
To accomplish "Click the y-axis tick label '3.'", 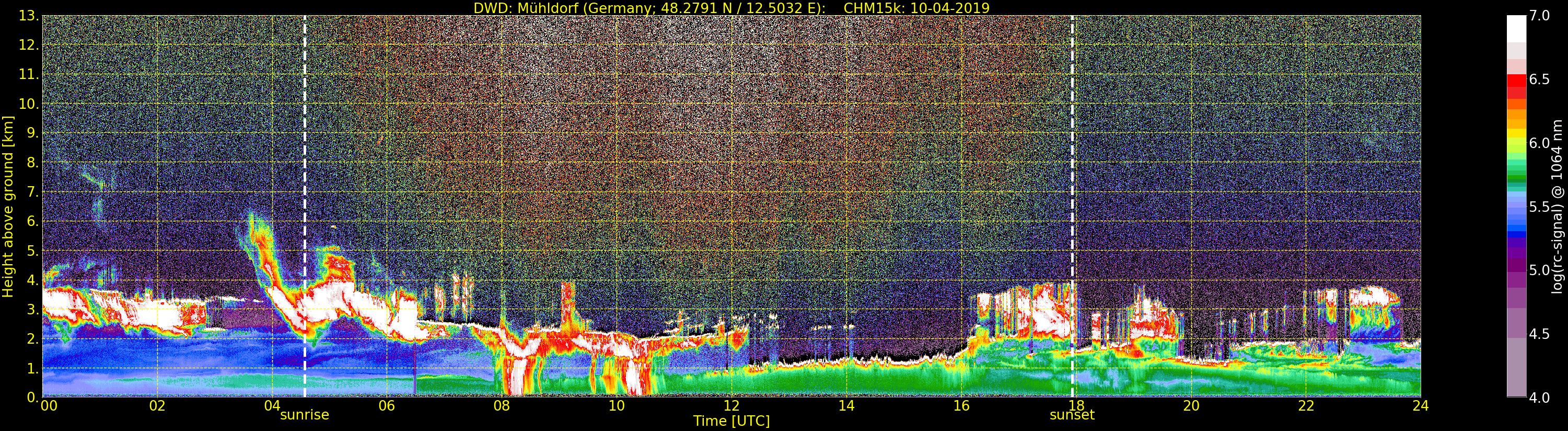I will 32,310.
